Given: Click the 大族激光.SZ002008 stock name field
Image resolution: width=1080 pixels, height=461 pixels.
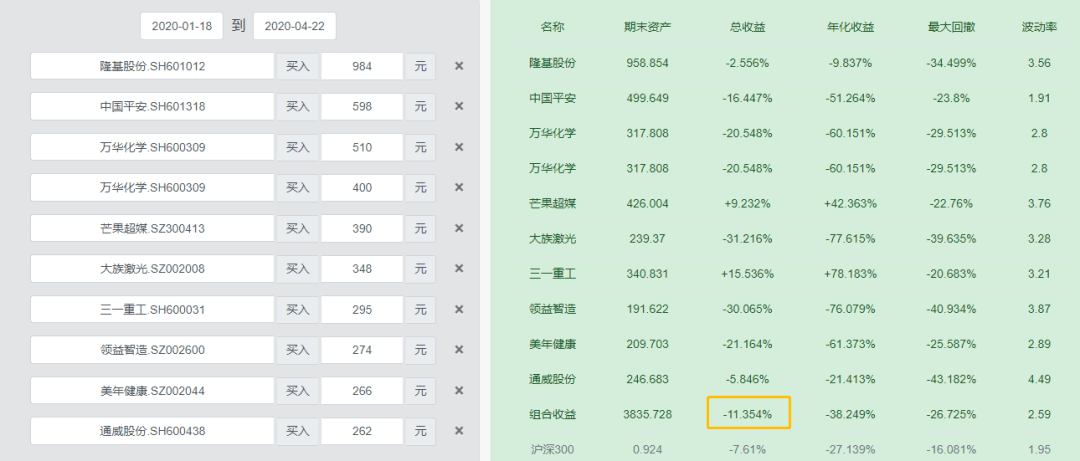Looking at the screenshot, I should click(x=152, y=269).
